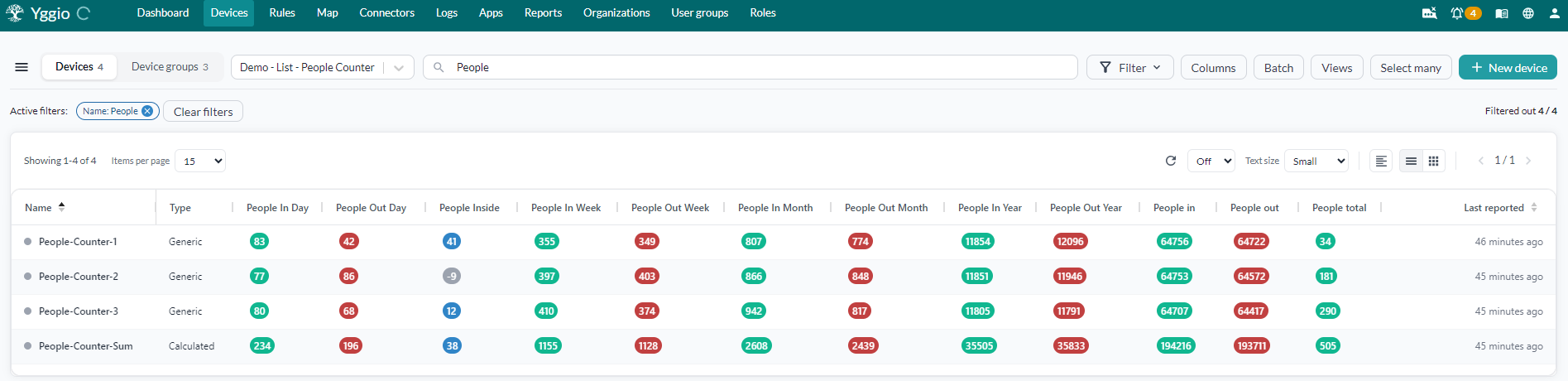Screen dimensions: 1568x381
Task: Open the language globe icon
Action: pos(1528,13)
